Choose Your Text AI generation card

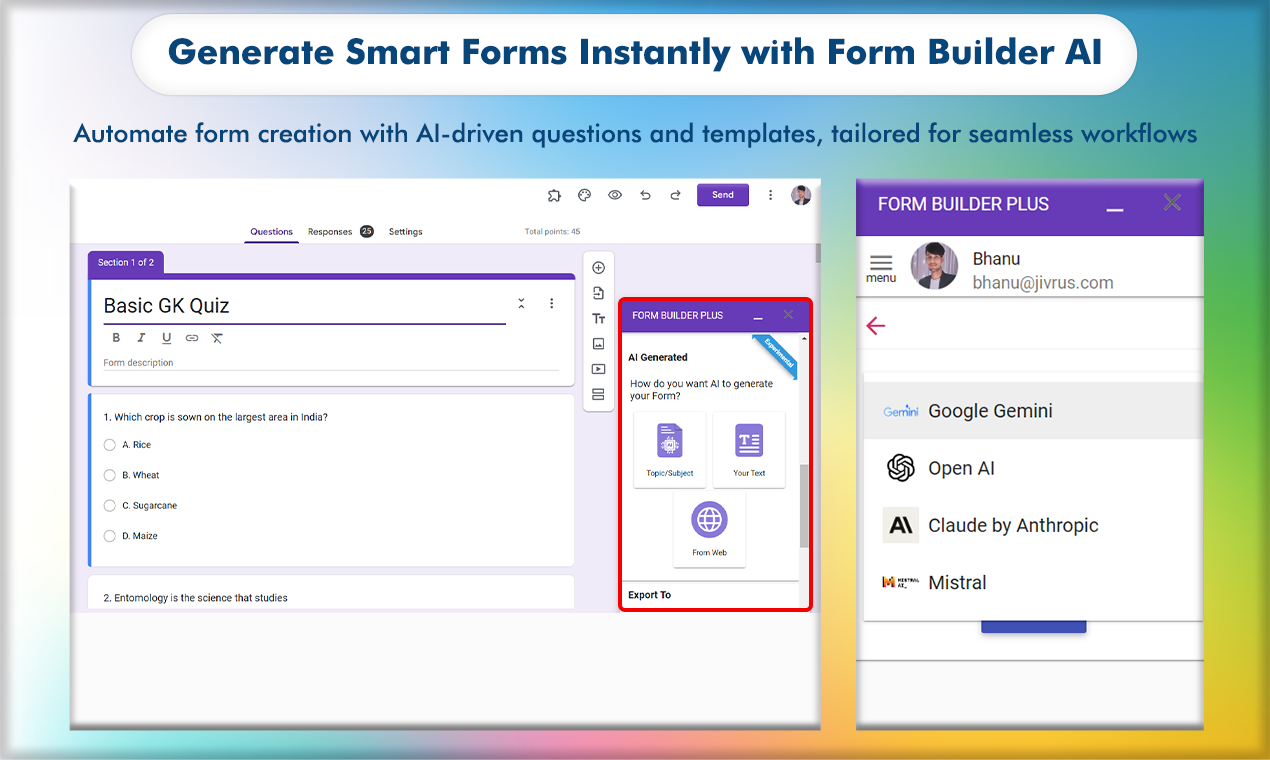point(749,450)
